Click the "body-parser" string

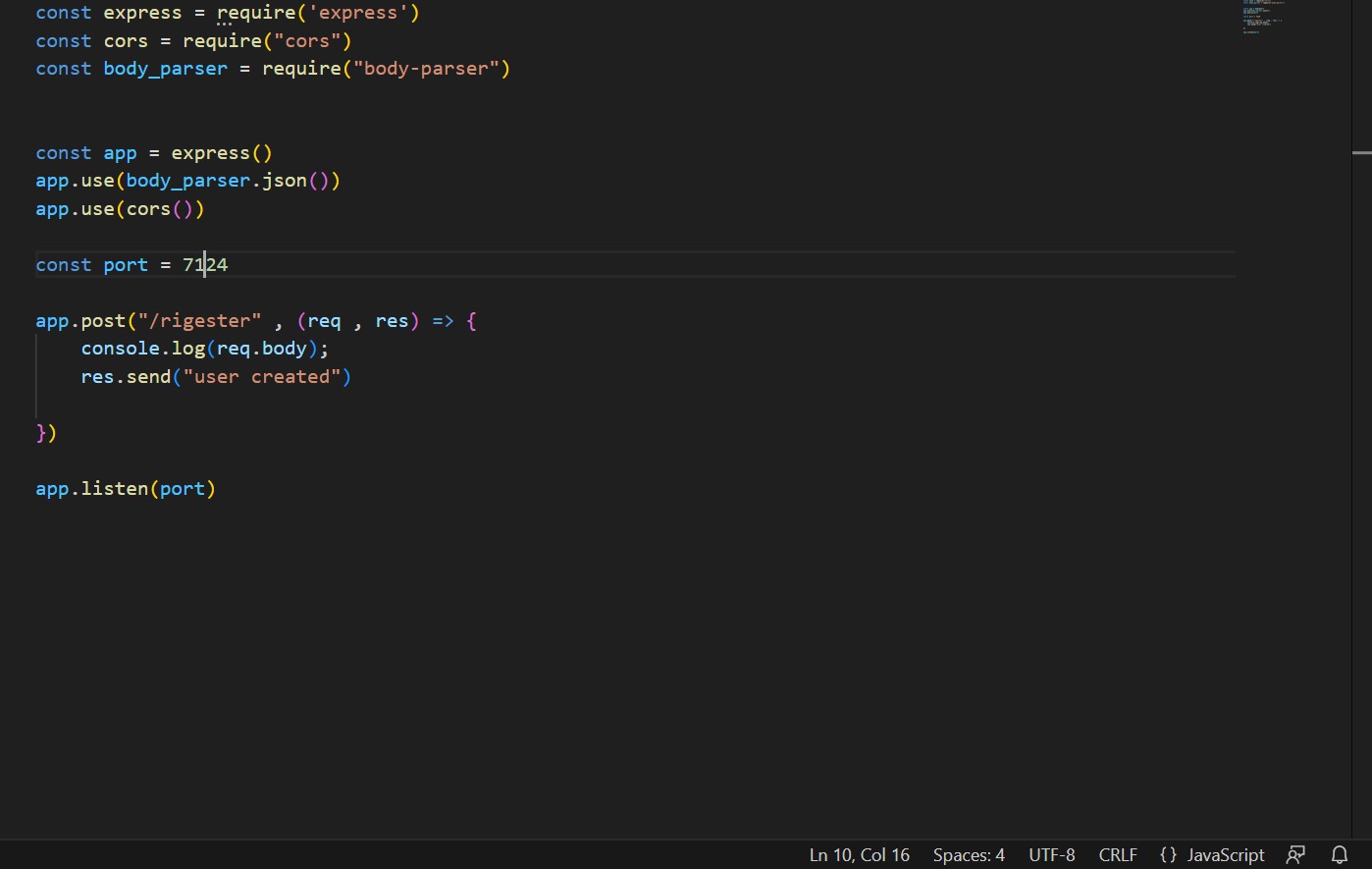(426, 69)
